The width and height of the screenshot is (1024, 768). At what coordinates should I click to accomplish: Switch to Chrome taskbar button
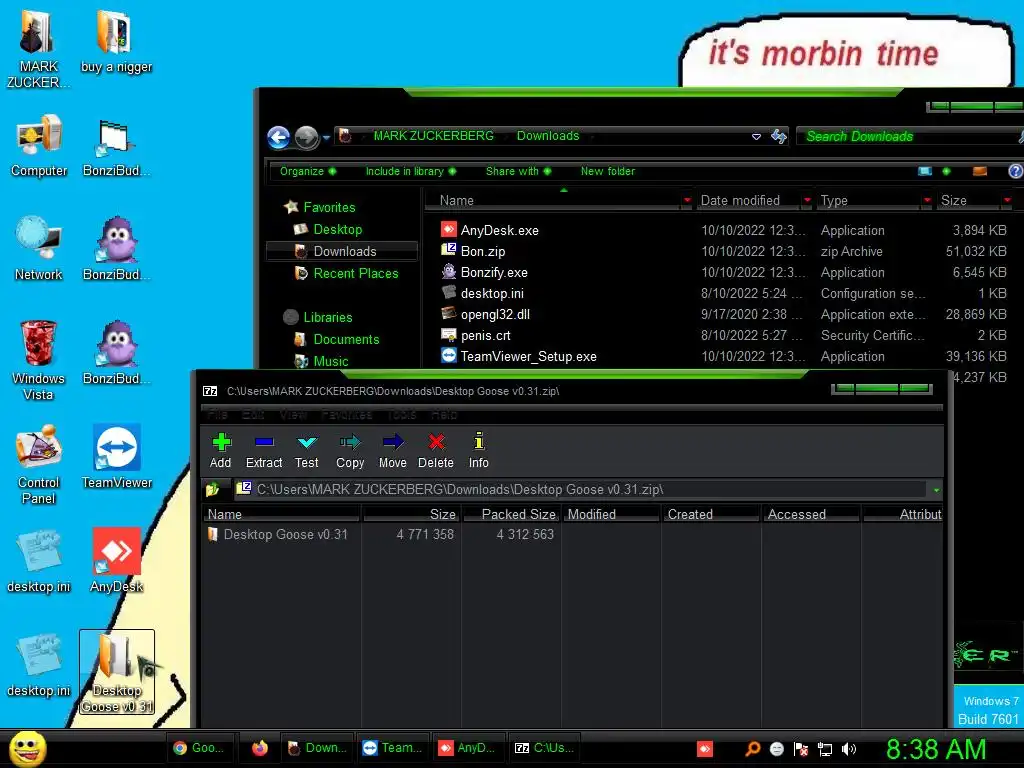pyautogui.click(x=199, y=748)
